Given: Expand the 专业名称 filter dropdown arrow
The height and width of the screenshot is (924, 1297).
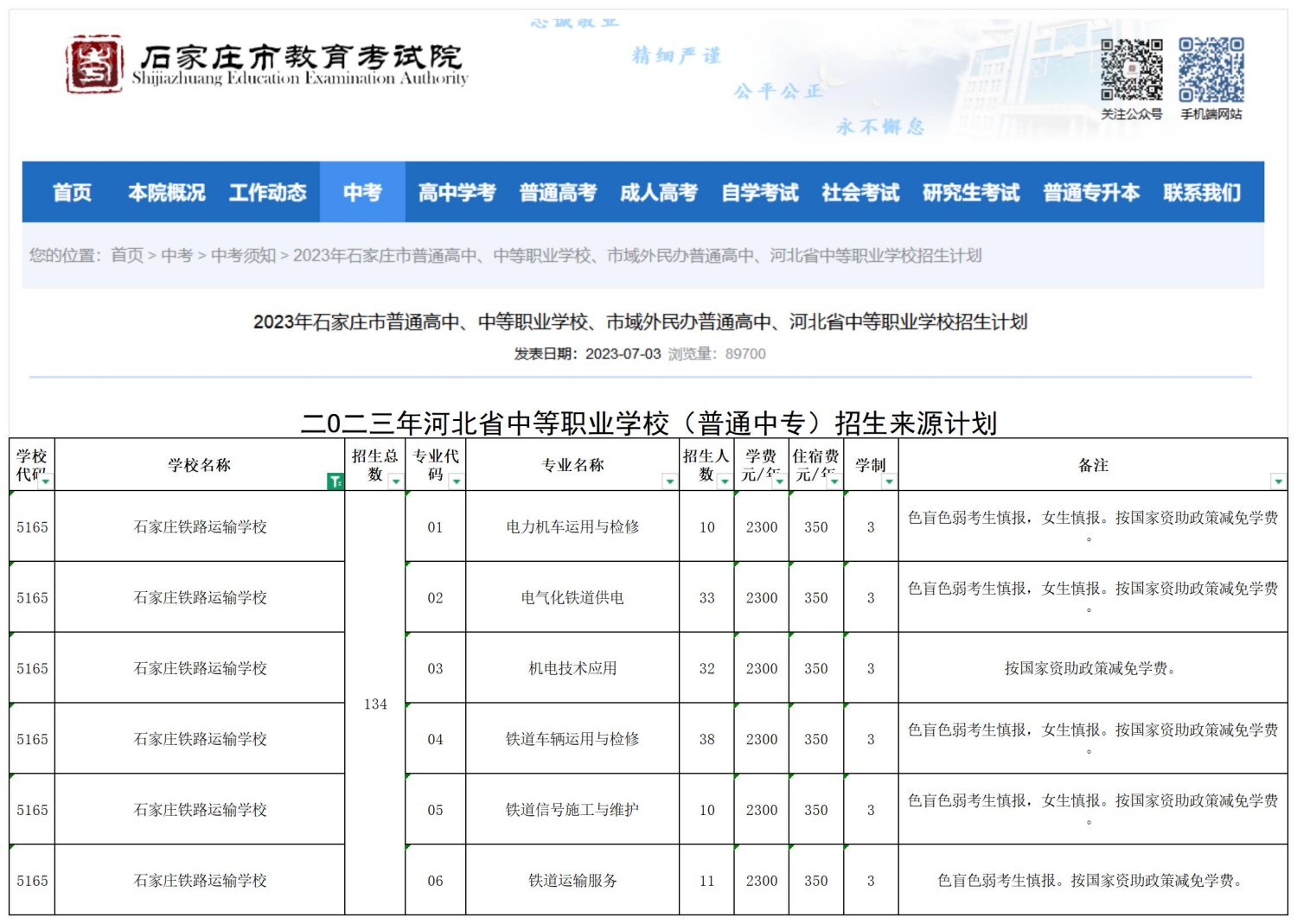Looking at the screenshot, I should coord(669,481).
